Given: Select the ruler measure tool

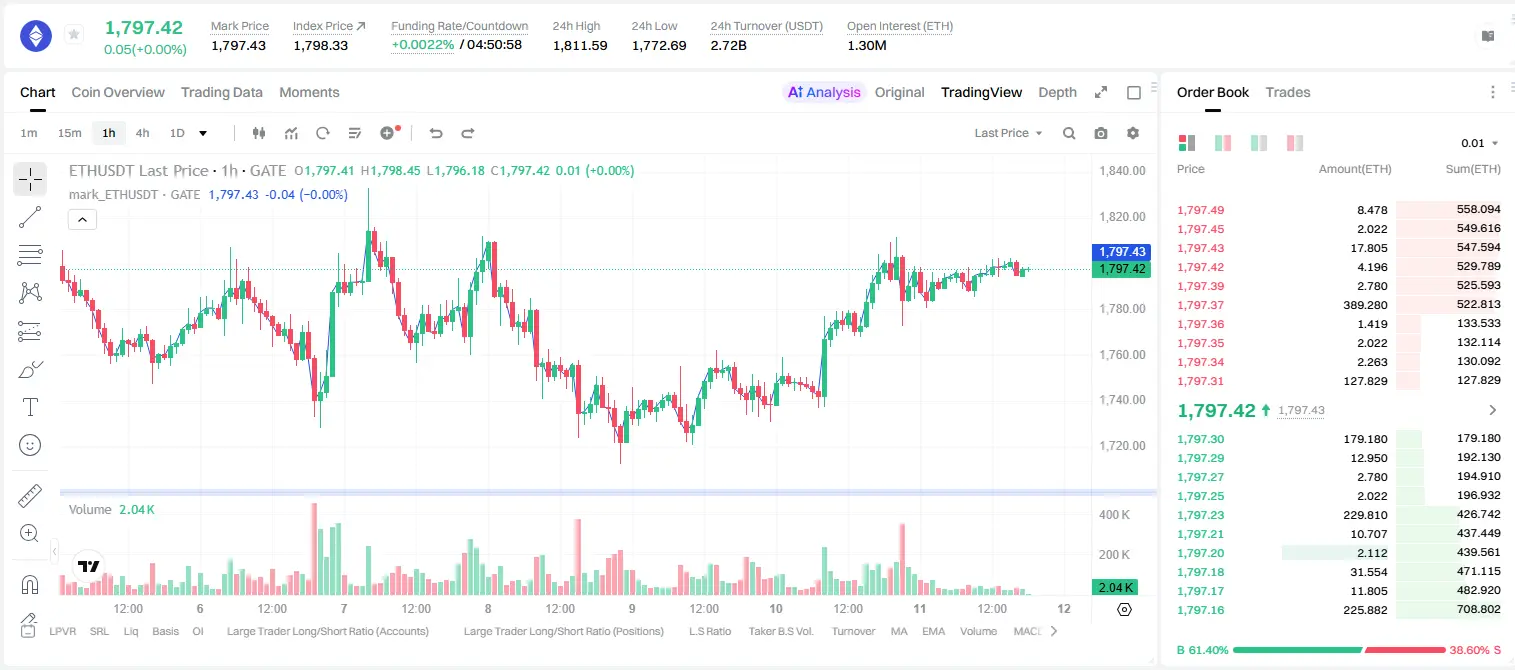Looking at the screenshot, I should pyautogui.click(x=30, y=495).
